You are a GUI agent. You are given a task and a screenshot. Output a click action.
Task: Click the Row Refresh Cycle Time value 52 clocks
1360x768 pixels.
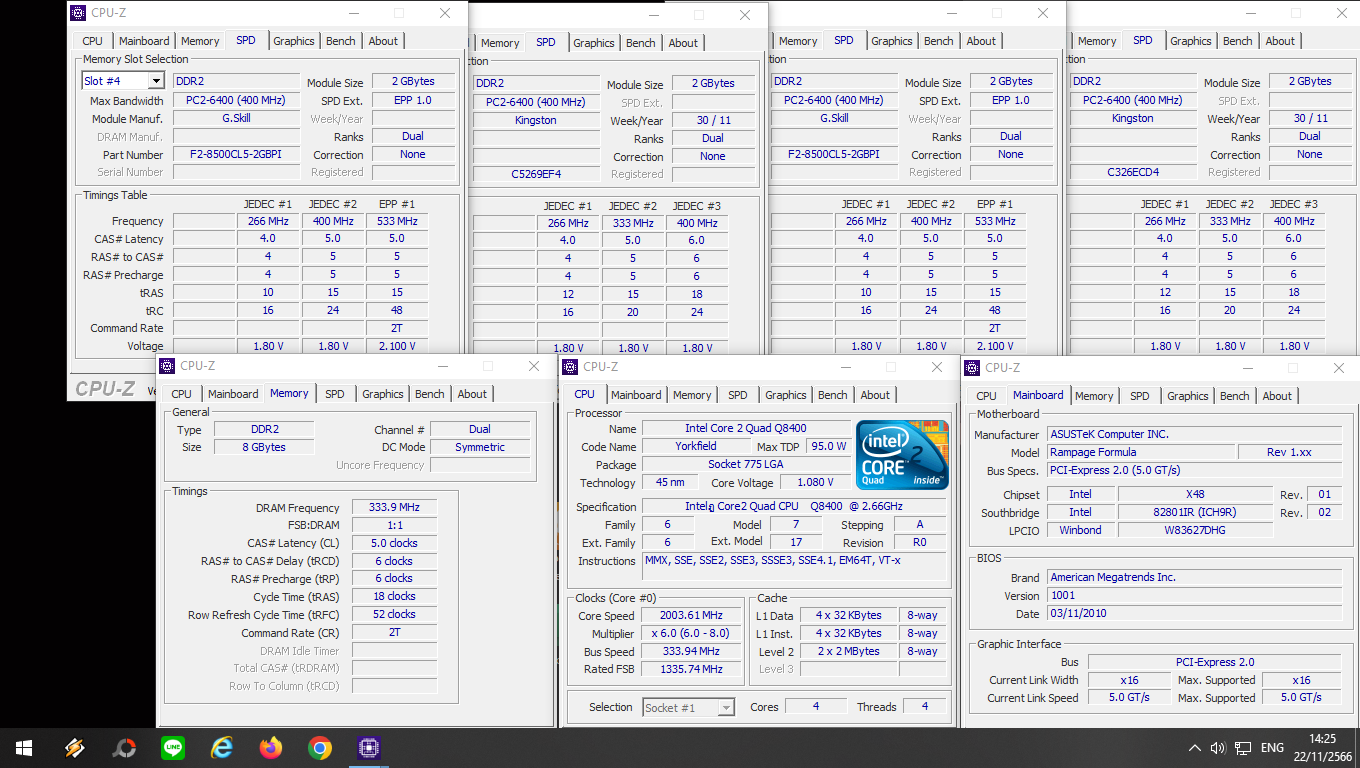pos(394,614)
